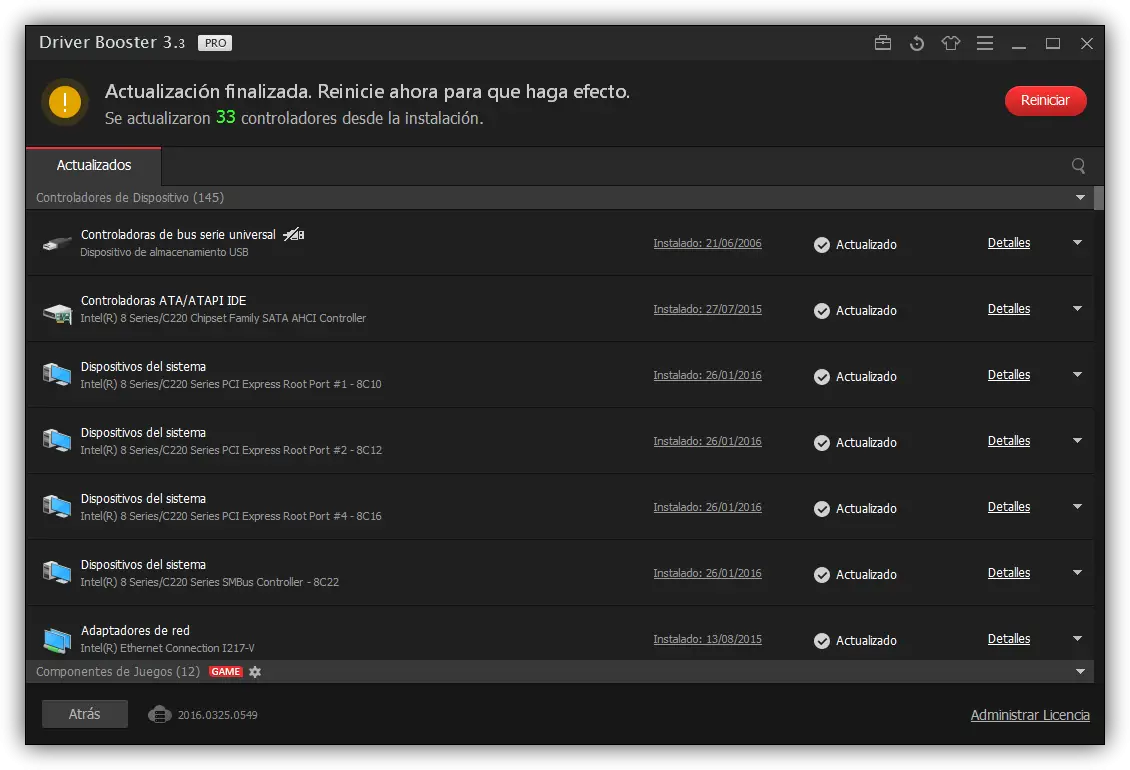Open Detalles for Ethernet Connection I217-V
This screenshot has height=770, width=1130.
[x=1009, y=639]
